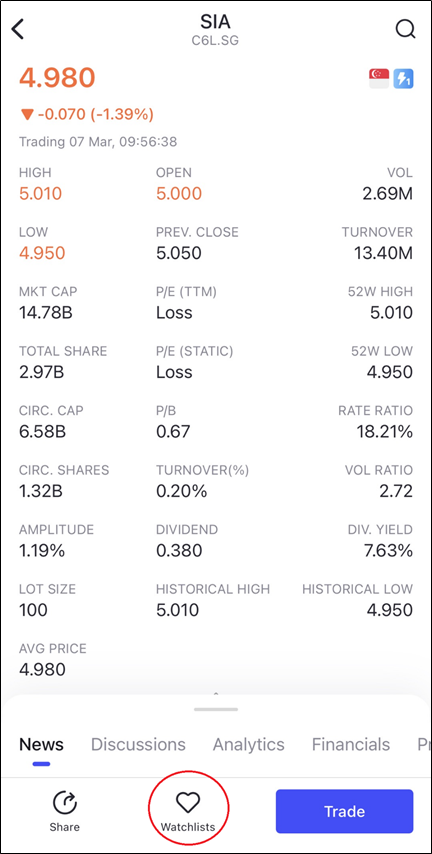The width and height of the screenshot is (432, 854).
Task: Open the Financials tab
Action: 351,745
